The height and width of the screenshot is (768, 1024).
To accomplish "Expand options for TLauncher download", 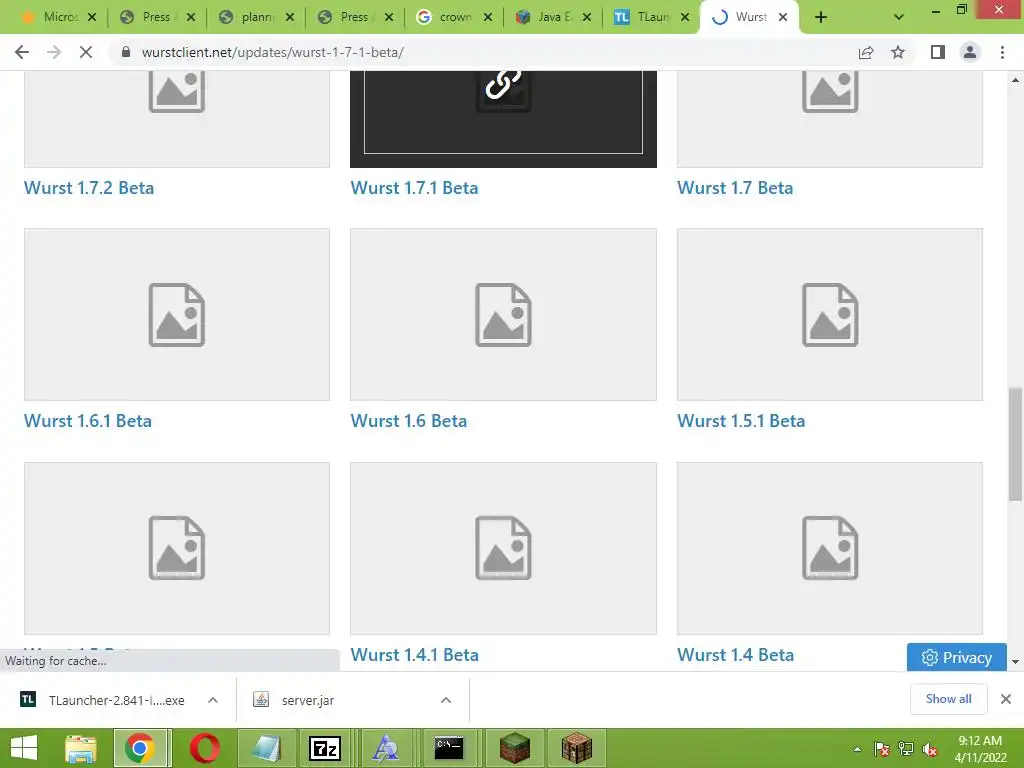I will (x=212, y=700).
